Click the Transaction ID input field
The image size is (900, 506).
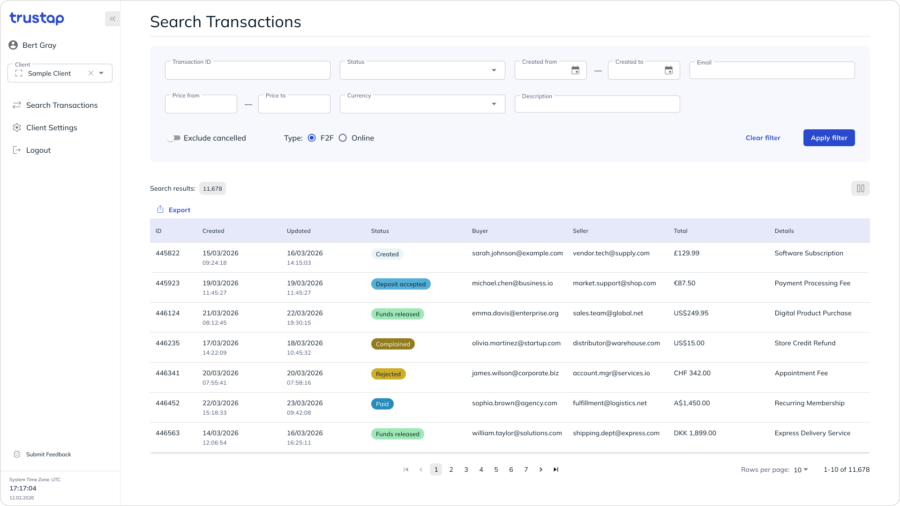(x=247, y=71)
